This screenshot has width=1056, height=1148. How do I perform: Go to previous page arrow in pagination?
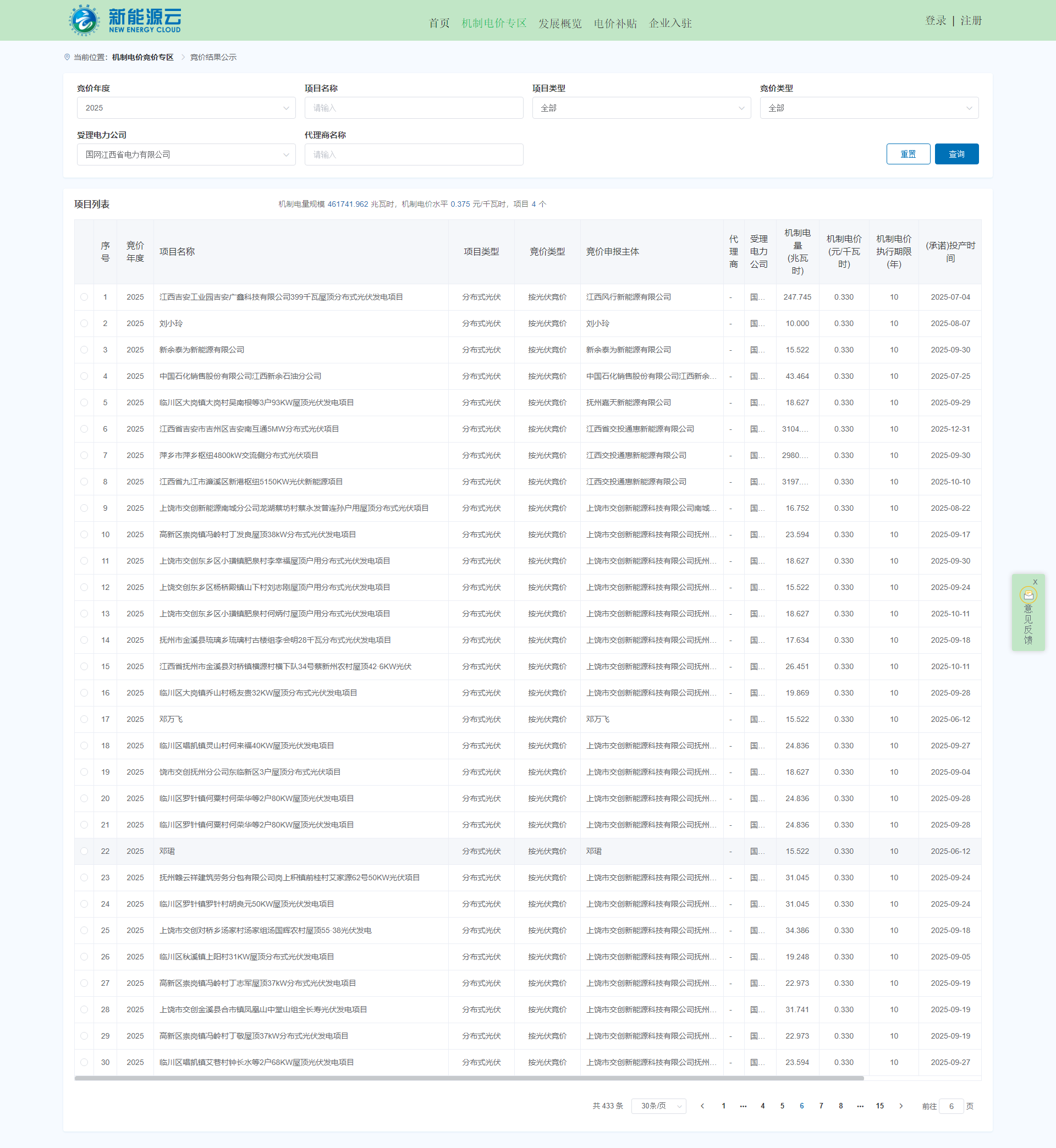(702, 1106)
